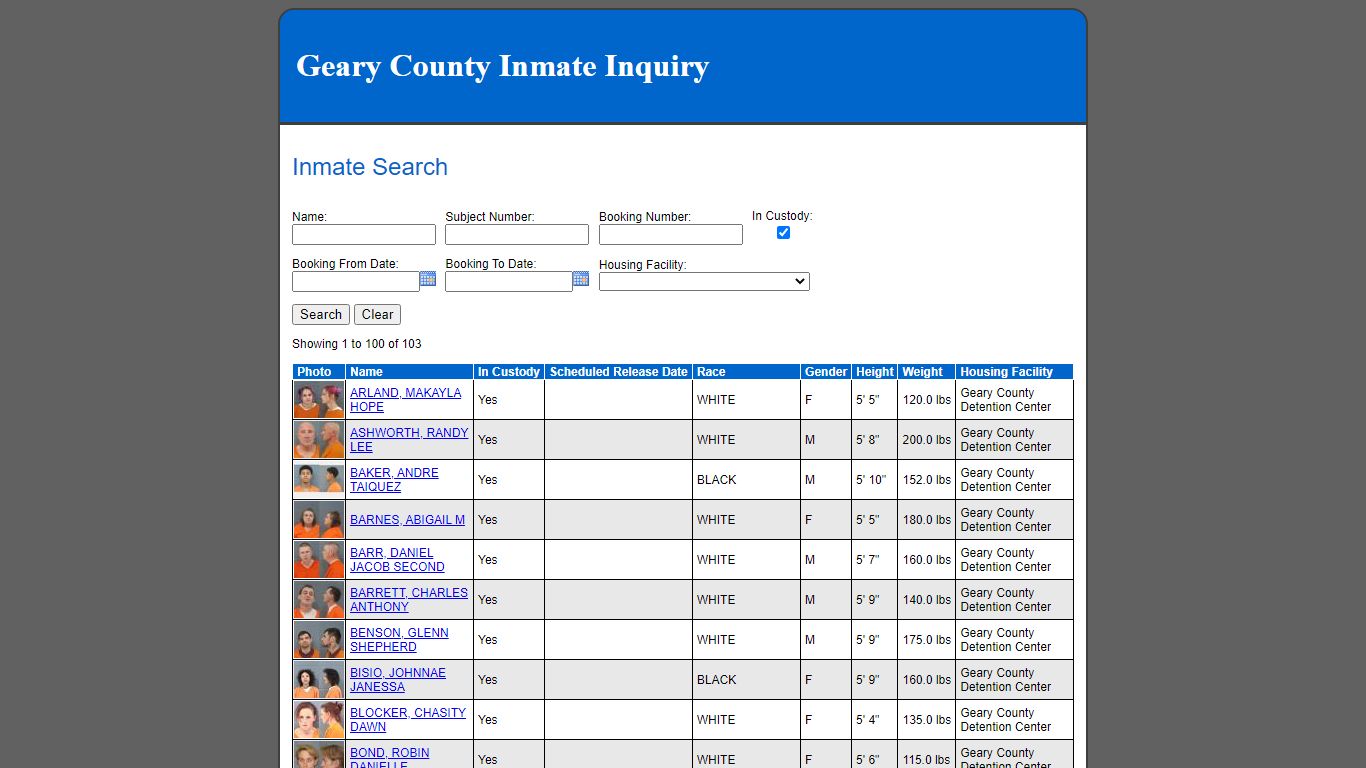
Task: Click the Search button
Action: 321,314
